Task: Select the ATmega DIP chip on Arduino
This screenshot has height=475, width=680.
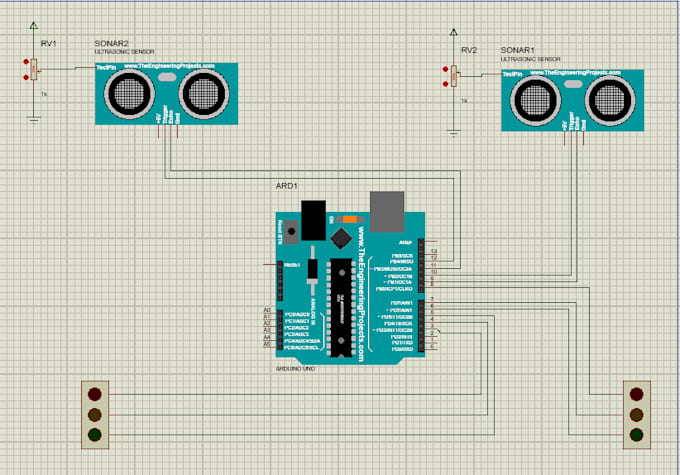Action: click(341, 308)
